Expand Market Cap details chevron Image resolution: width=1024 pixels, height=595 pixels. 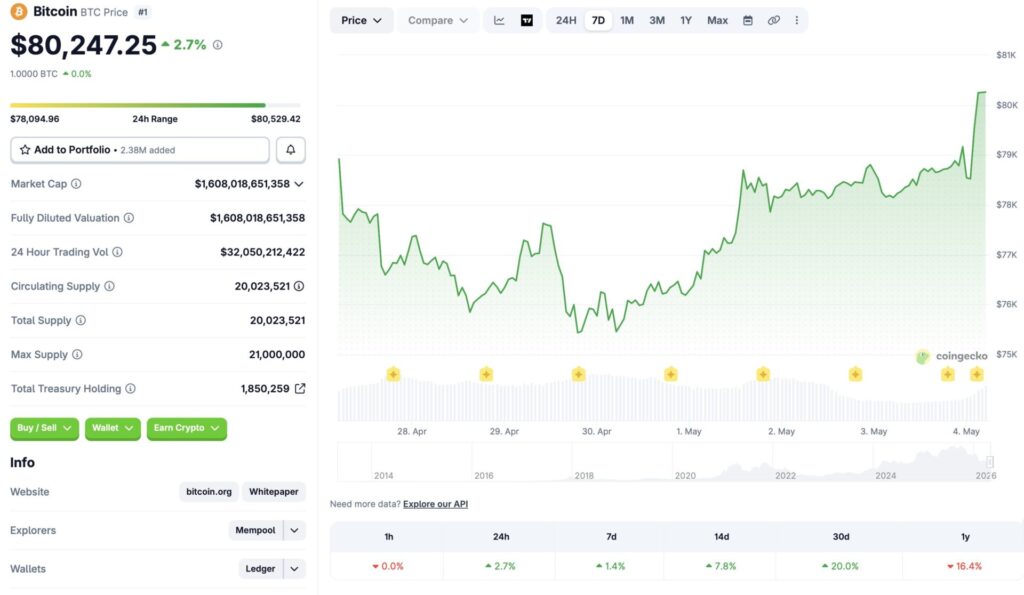pyautogui.click(x=299, y=184)
